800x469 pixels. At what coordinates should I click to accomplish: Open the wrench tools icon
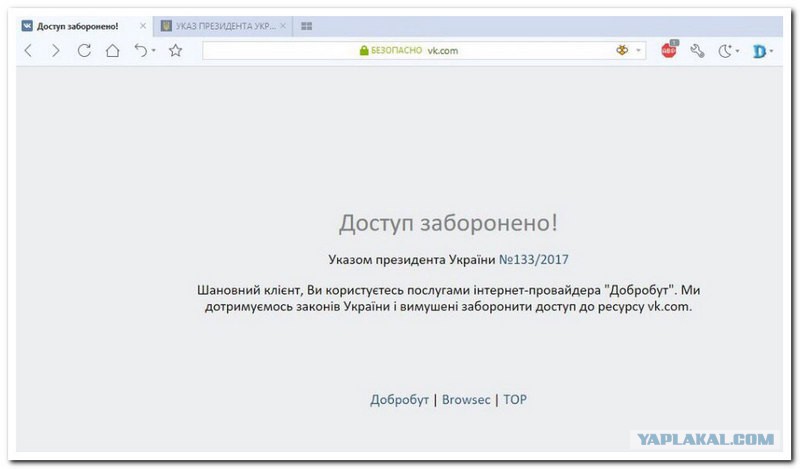click(x=697, y=51)
